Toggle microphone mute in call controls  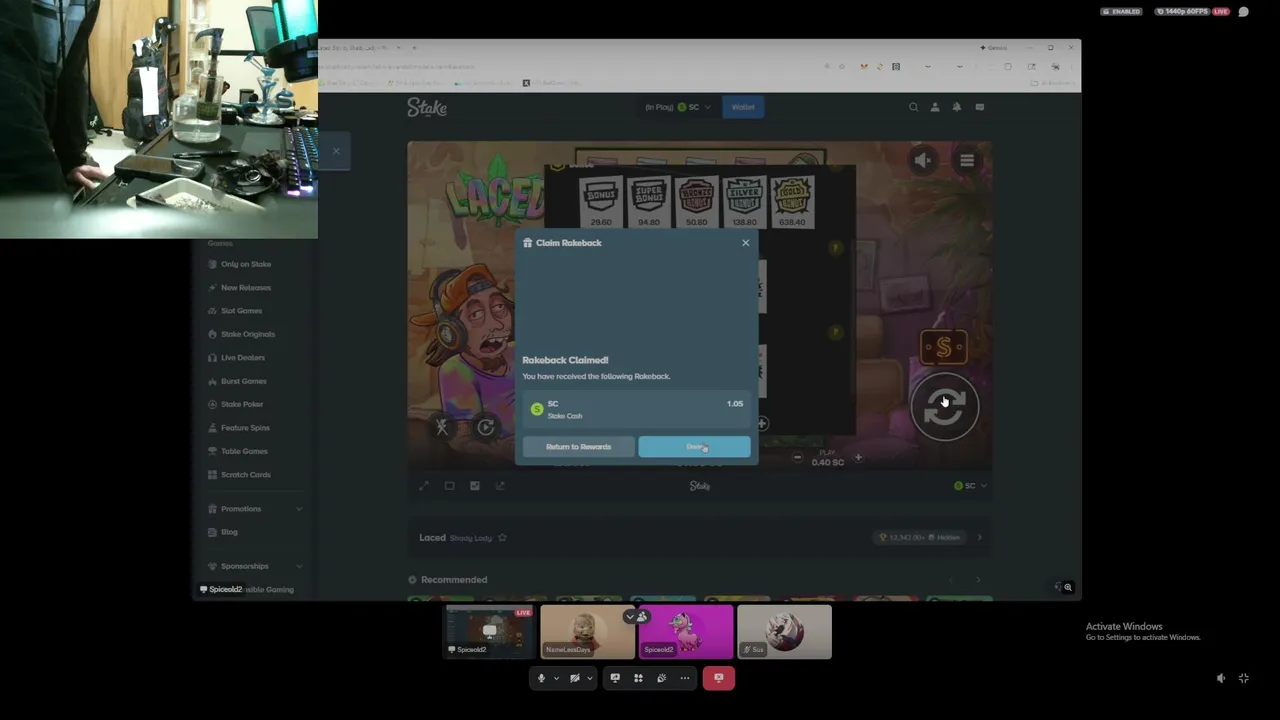coord(542,678)
